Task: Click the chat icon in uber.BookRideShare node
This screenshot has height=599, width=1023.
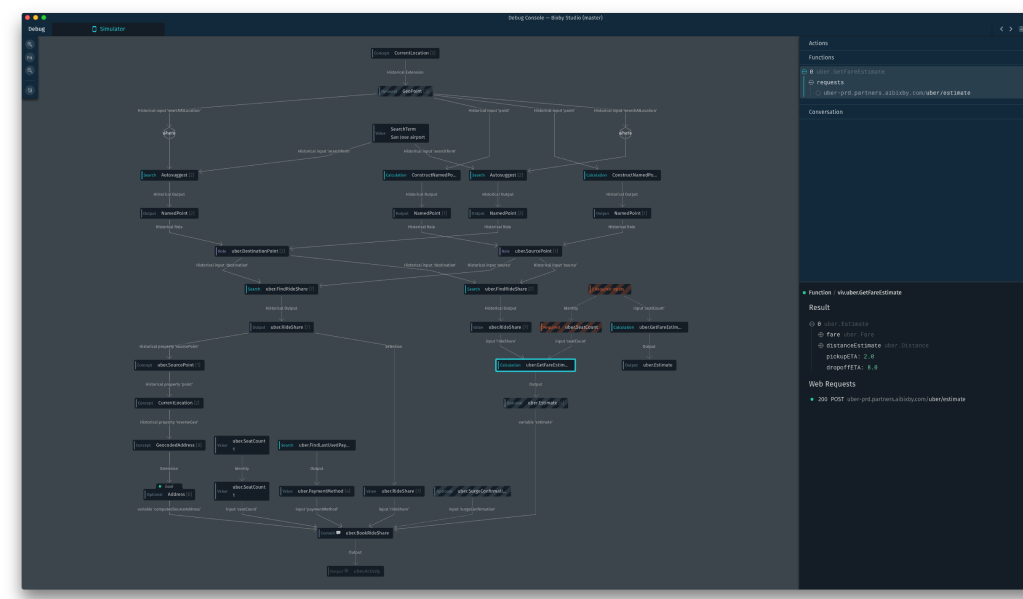Action: click(338, 533)
